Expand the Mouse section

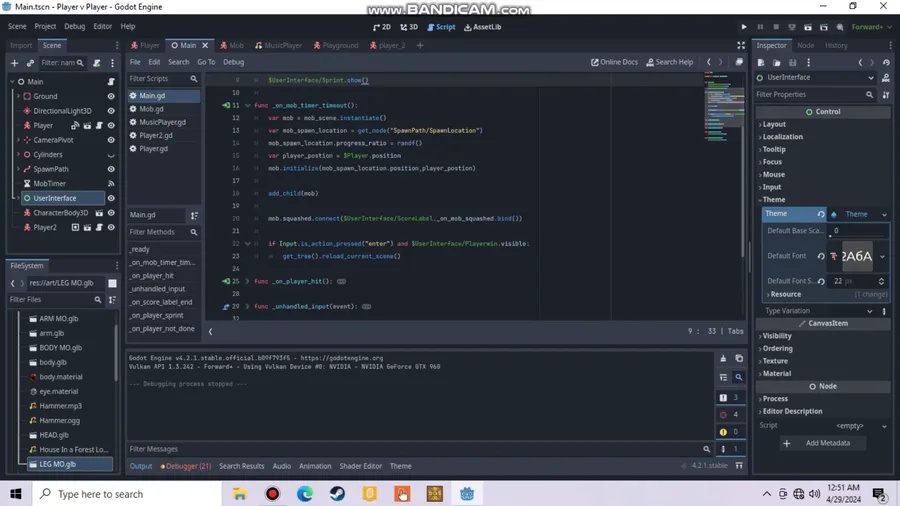coord(772,174)
